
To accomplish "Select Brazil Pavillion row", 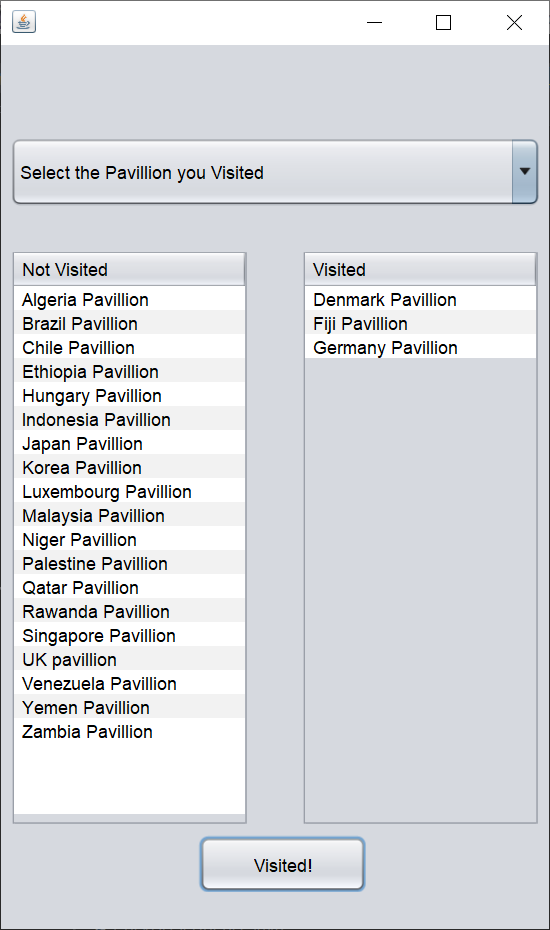I will [x=129, y=323].
